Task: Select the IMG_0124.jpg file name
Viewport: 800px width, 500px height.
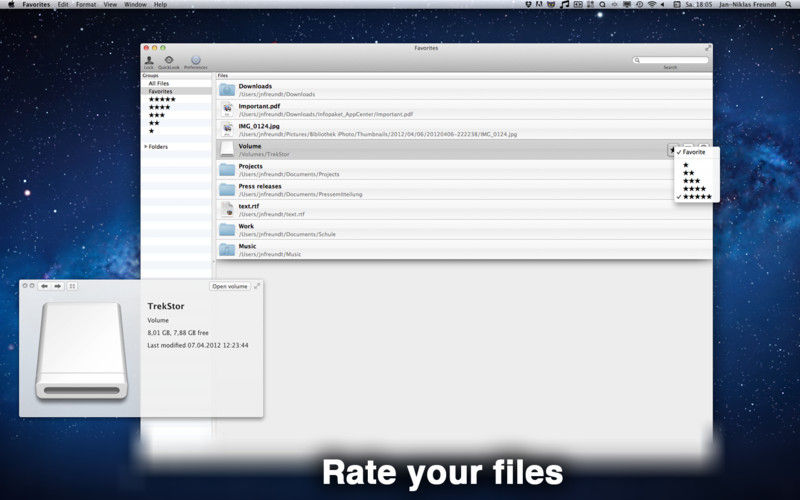Action: [259, 126]
